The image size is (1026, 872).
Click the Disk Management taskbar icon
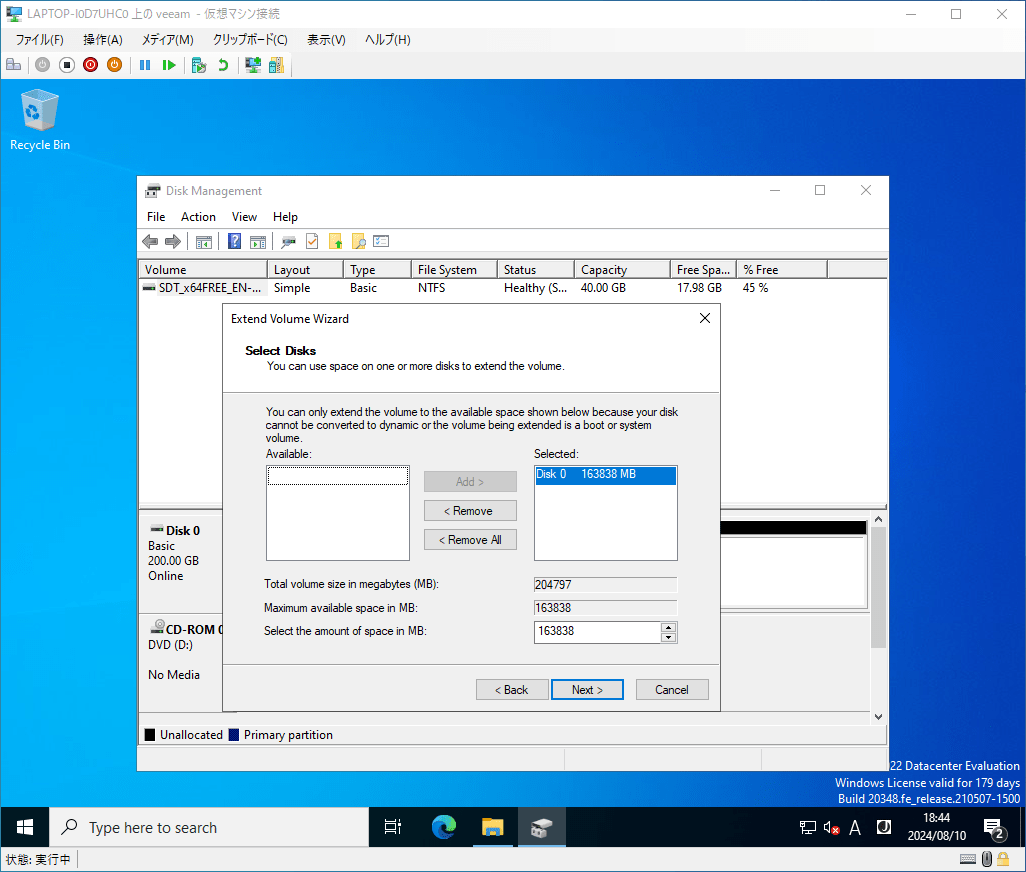[542, 828]
